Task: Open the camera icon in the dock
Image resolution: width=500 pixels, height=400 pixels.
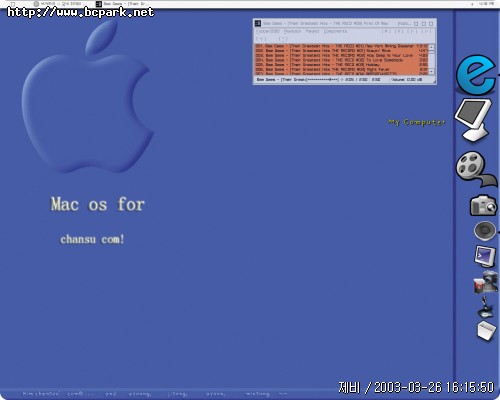Action: pos(483,205)
